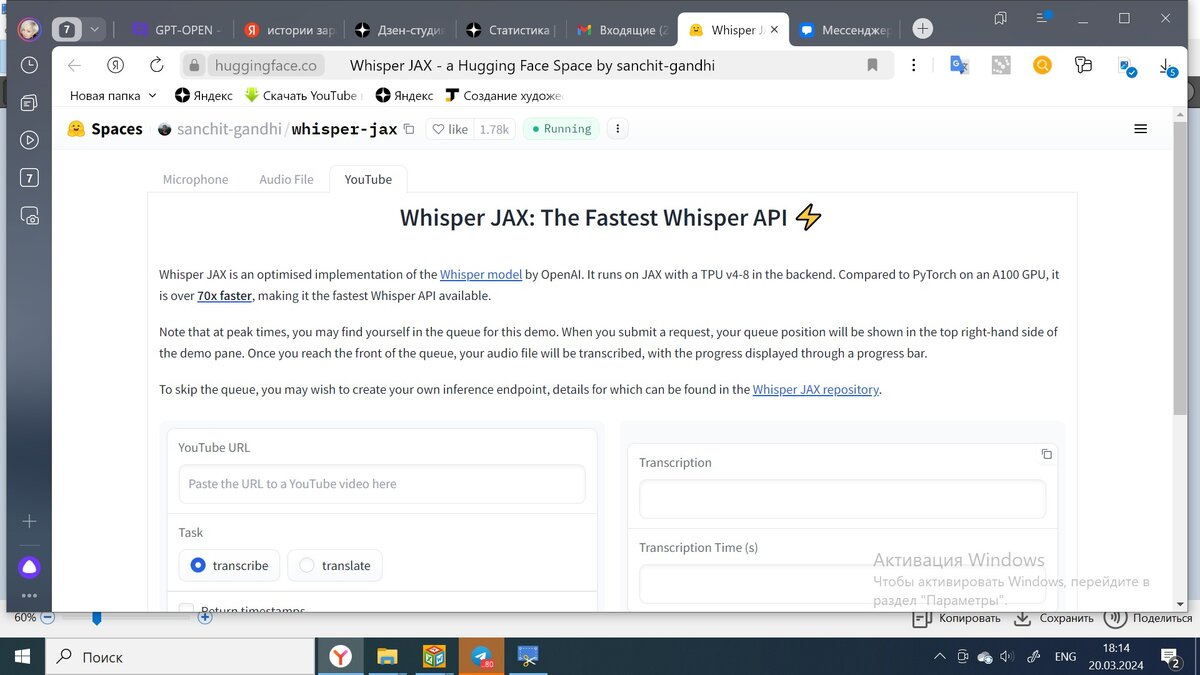Show hidden system tray icons chevron
This screenshot has height=675, width=1200.
click(x=938, y=657)
